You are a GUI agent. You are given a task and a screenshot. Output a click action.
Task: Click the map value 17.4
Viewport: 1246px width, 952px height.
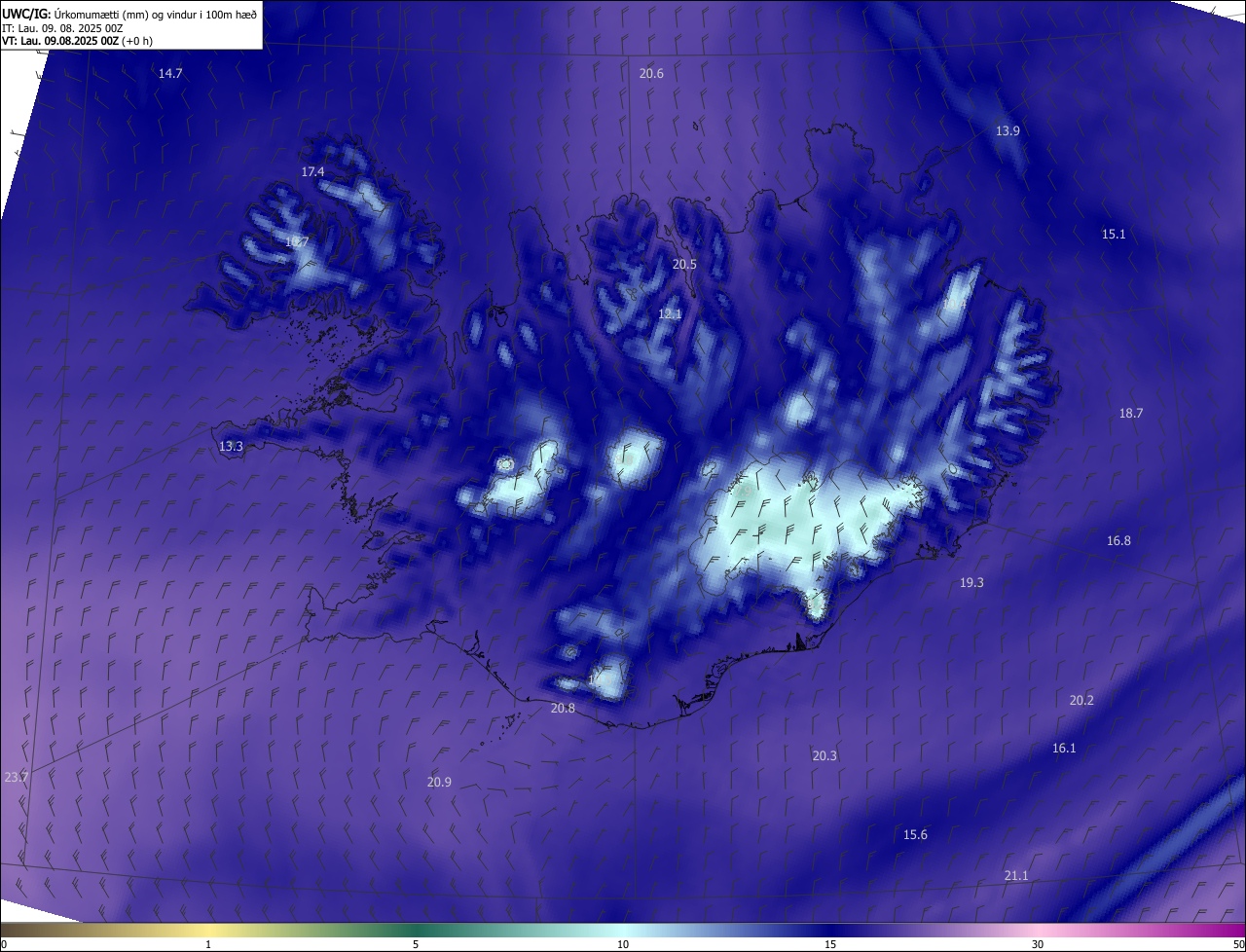point(312,171)
